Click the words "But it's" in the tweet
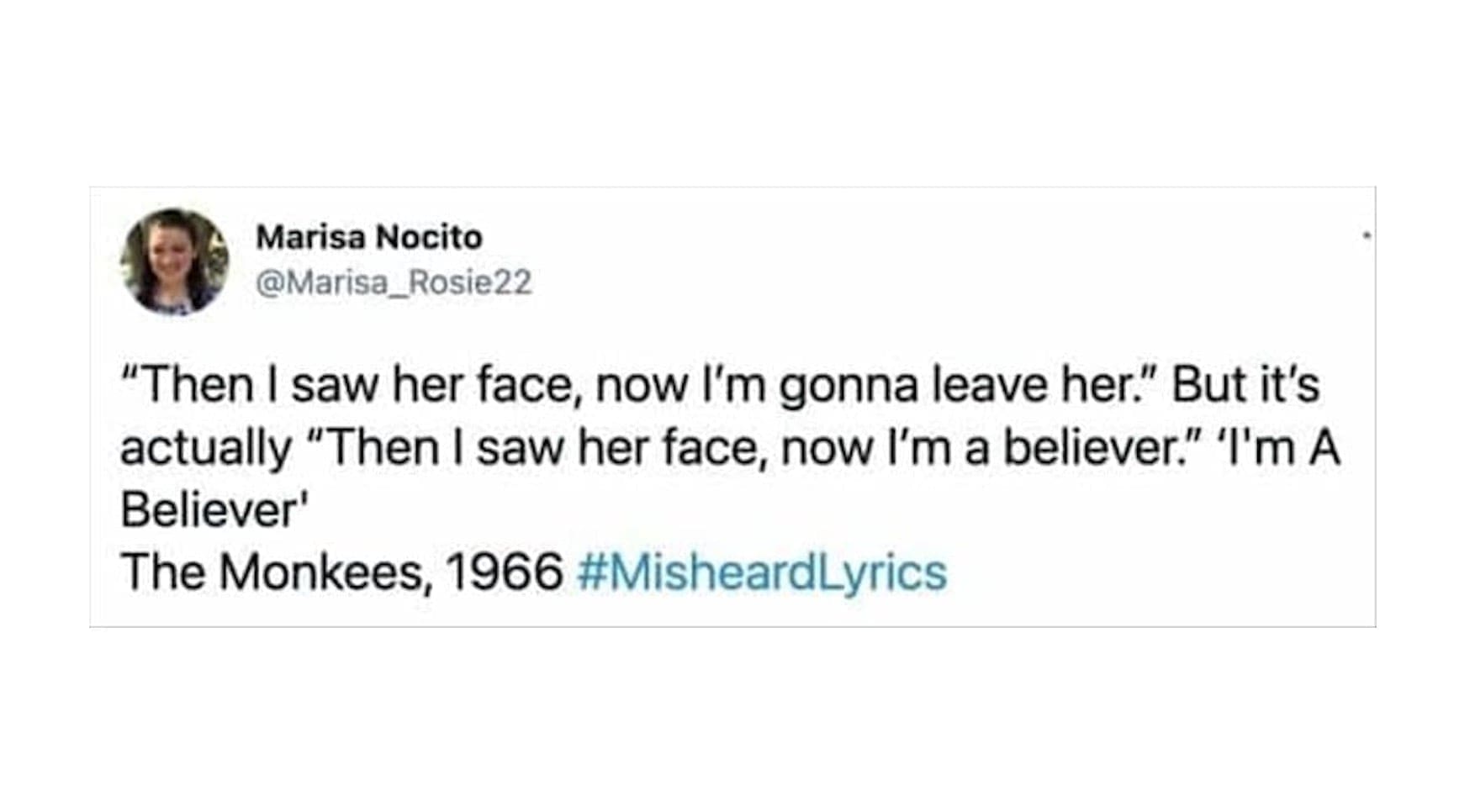 pyautogui.click(x=1245, y=385)
